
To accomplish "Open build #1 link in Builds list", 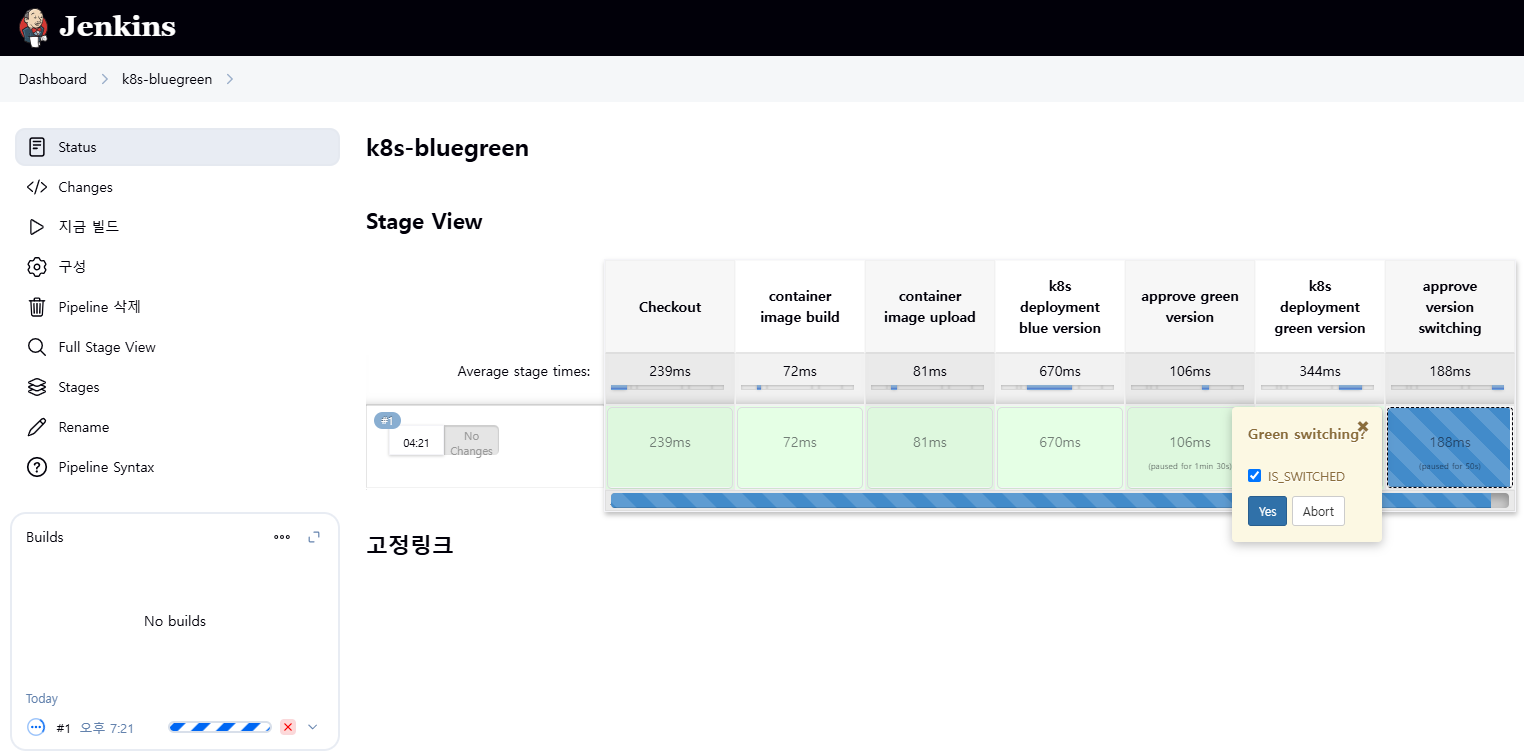I will coord(63,728).
